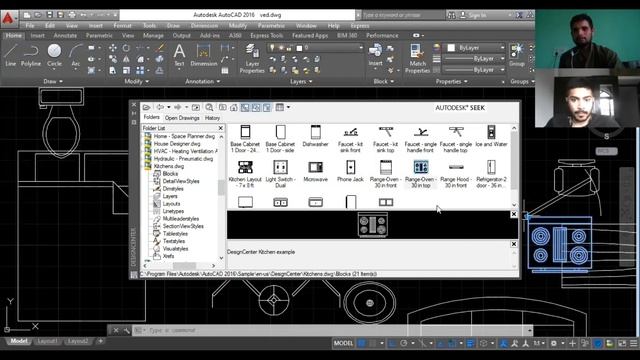Switch to the Parametric ribbon tab
640x360 pixels.
tap(99, 36)
